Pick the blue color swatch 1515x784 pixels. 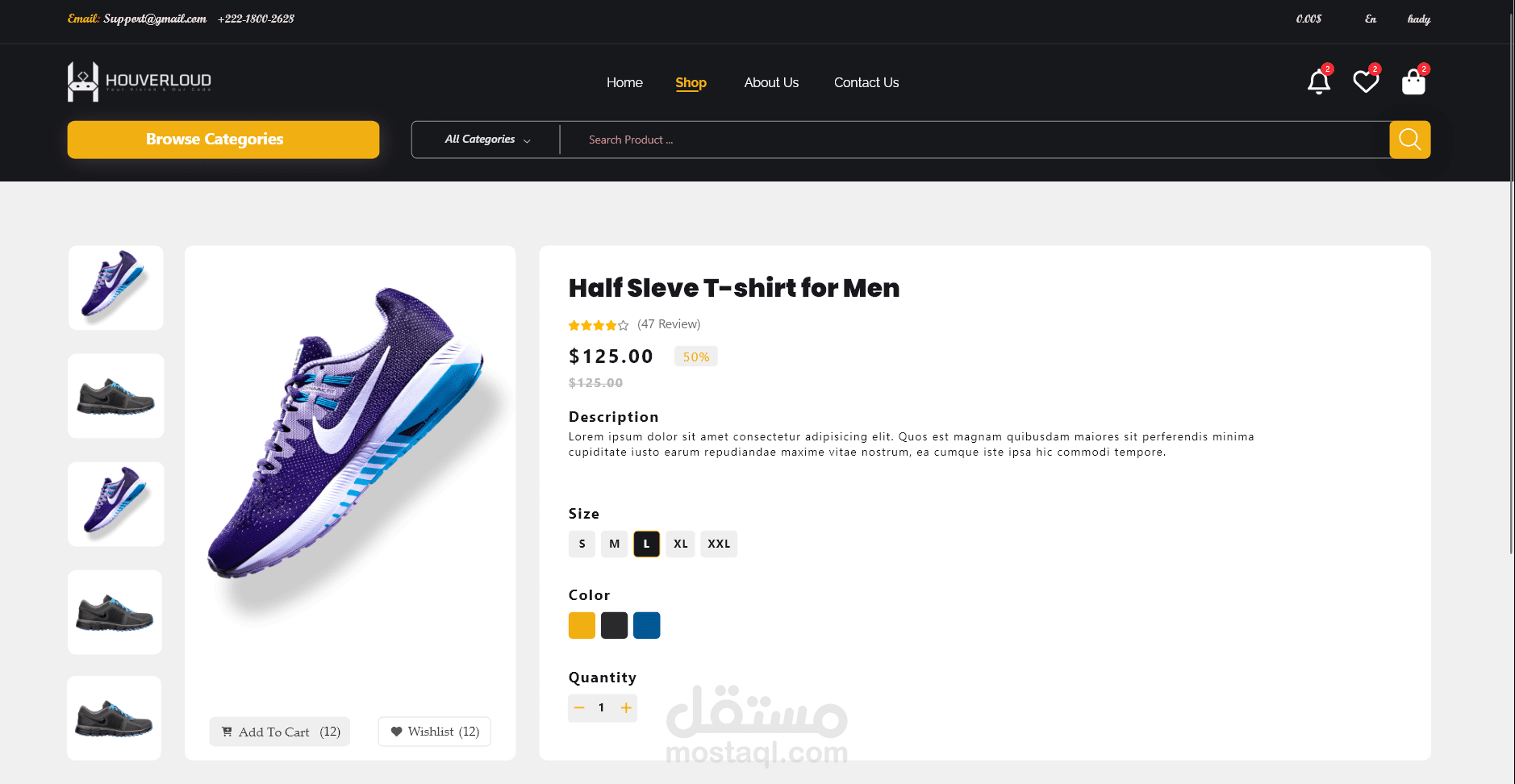[x=646, y=625]
